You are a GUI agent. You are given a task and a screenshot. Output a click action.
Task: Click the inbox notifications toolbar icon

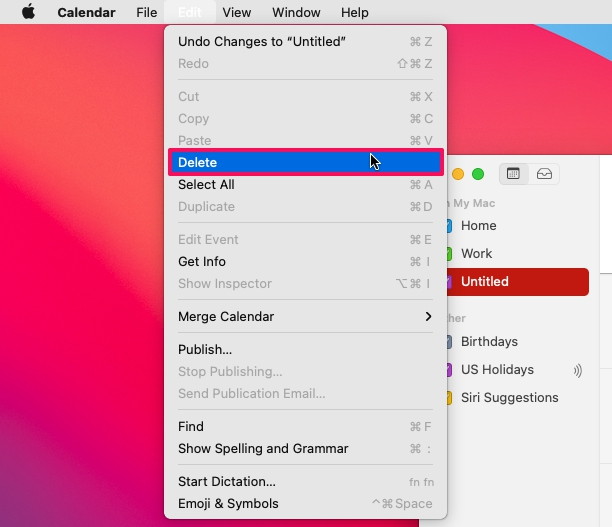pos(544,173)
